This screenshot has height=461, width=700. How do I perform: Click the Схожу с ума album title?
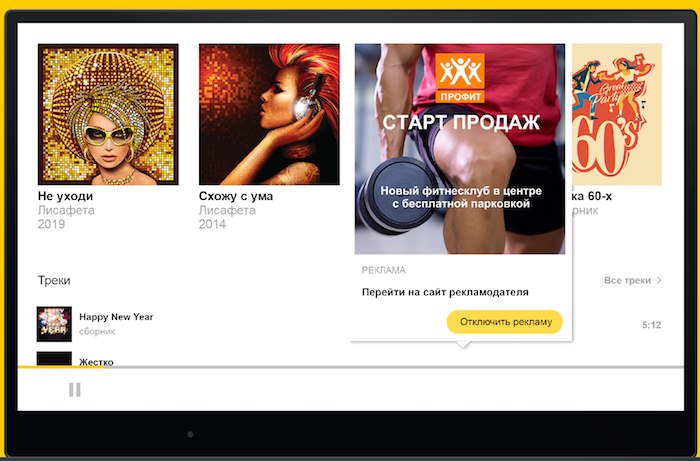coord(236,196)
